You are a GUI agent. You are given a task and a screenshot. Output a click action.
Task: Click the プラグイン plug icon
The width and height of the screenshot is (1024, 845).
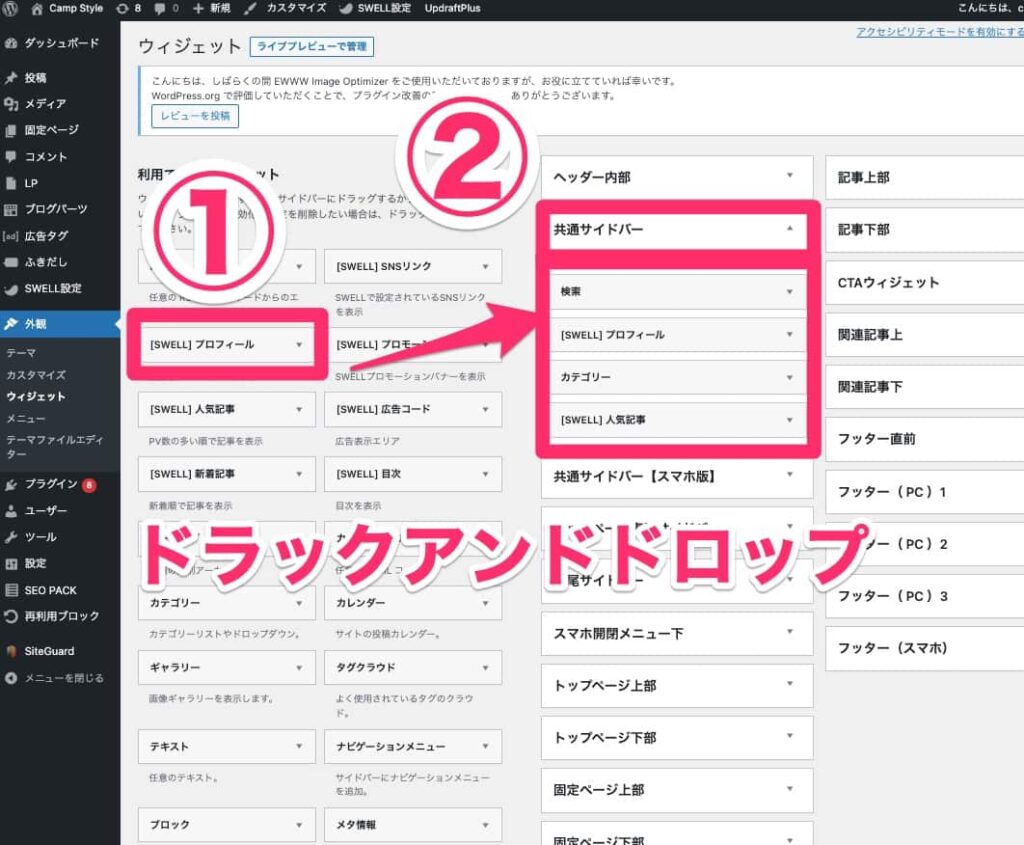click(x=11, y=485)
